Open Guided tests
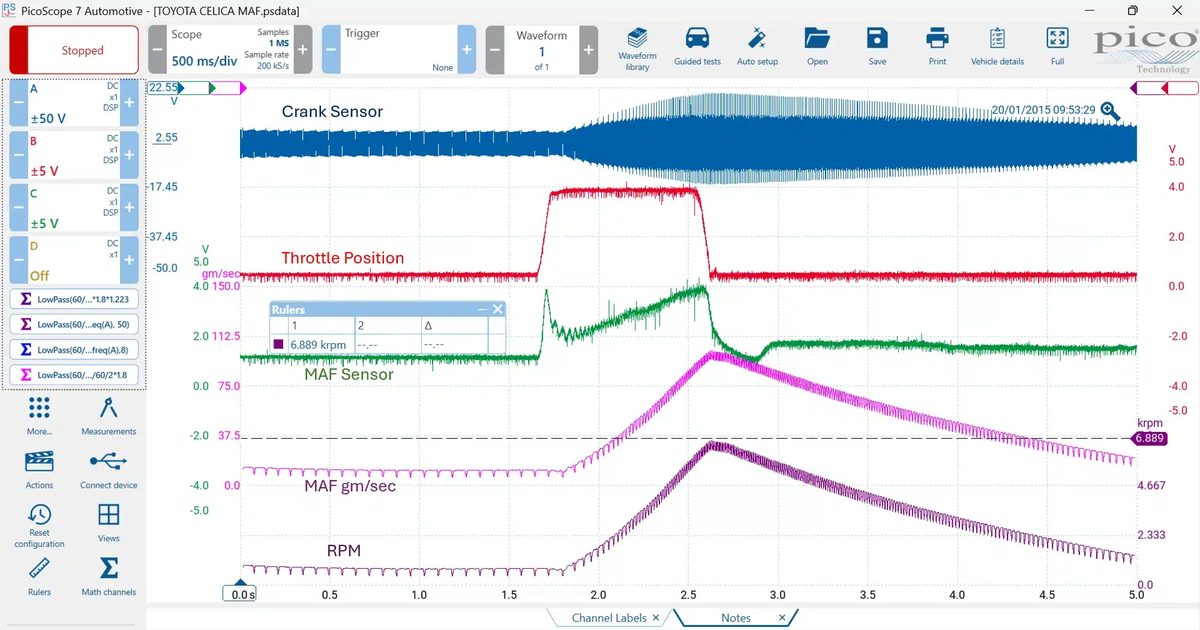The height and width of the screenshot is (630, 1200). [x=697, y=47]
